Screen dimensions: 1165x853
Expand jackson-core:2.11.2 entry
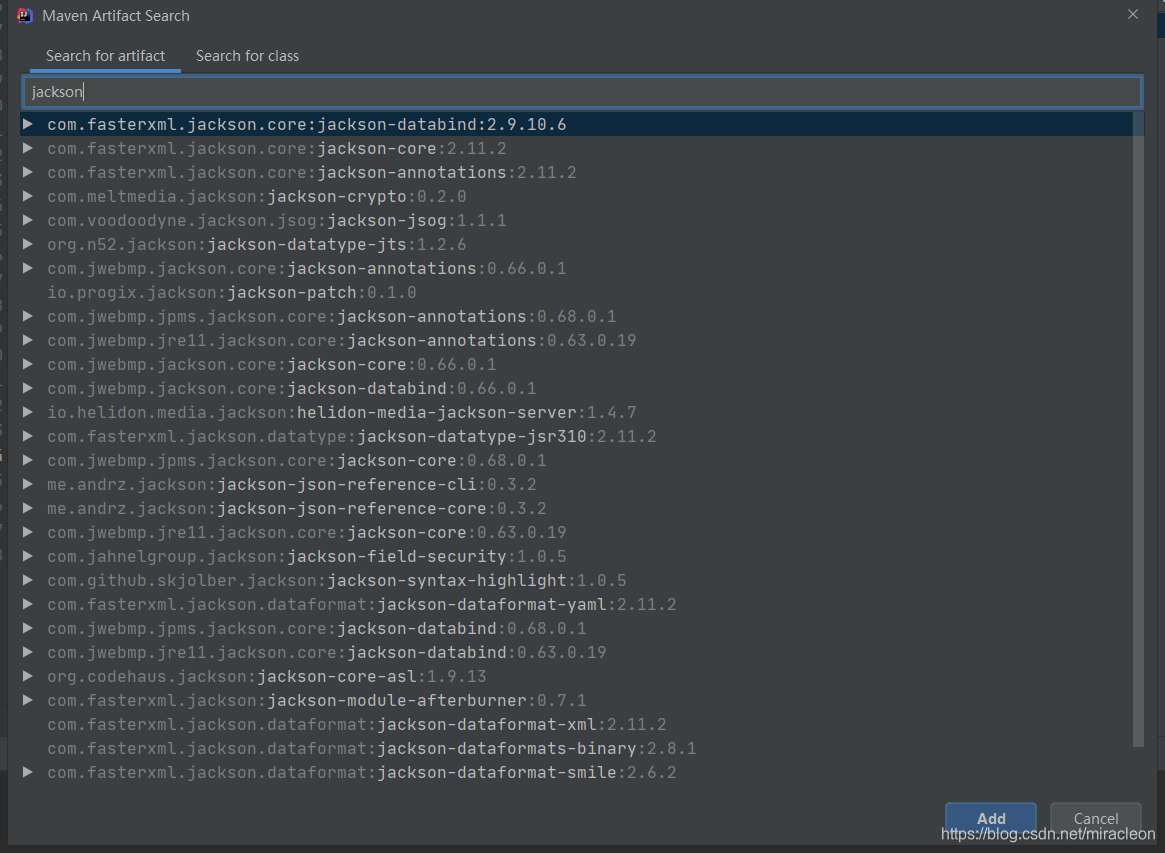[x=27, y=148]
